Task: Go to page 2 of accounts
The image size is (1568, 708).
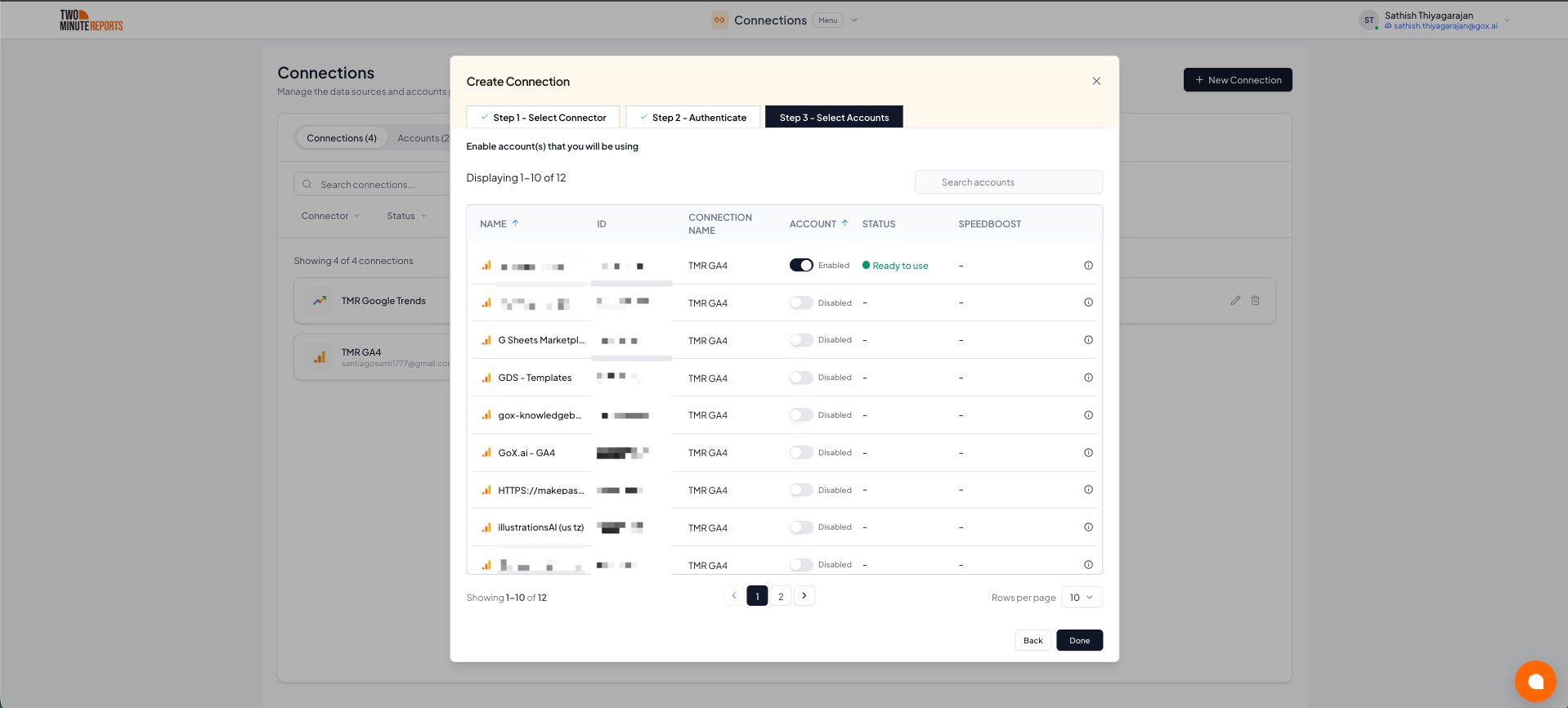Action: [781, 596]
